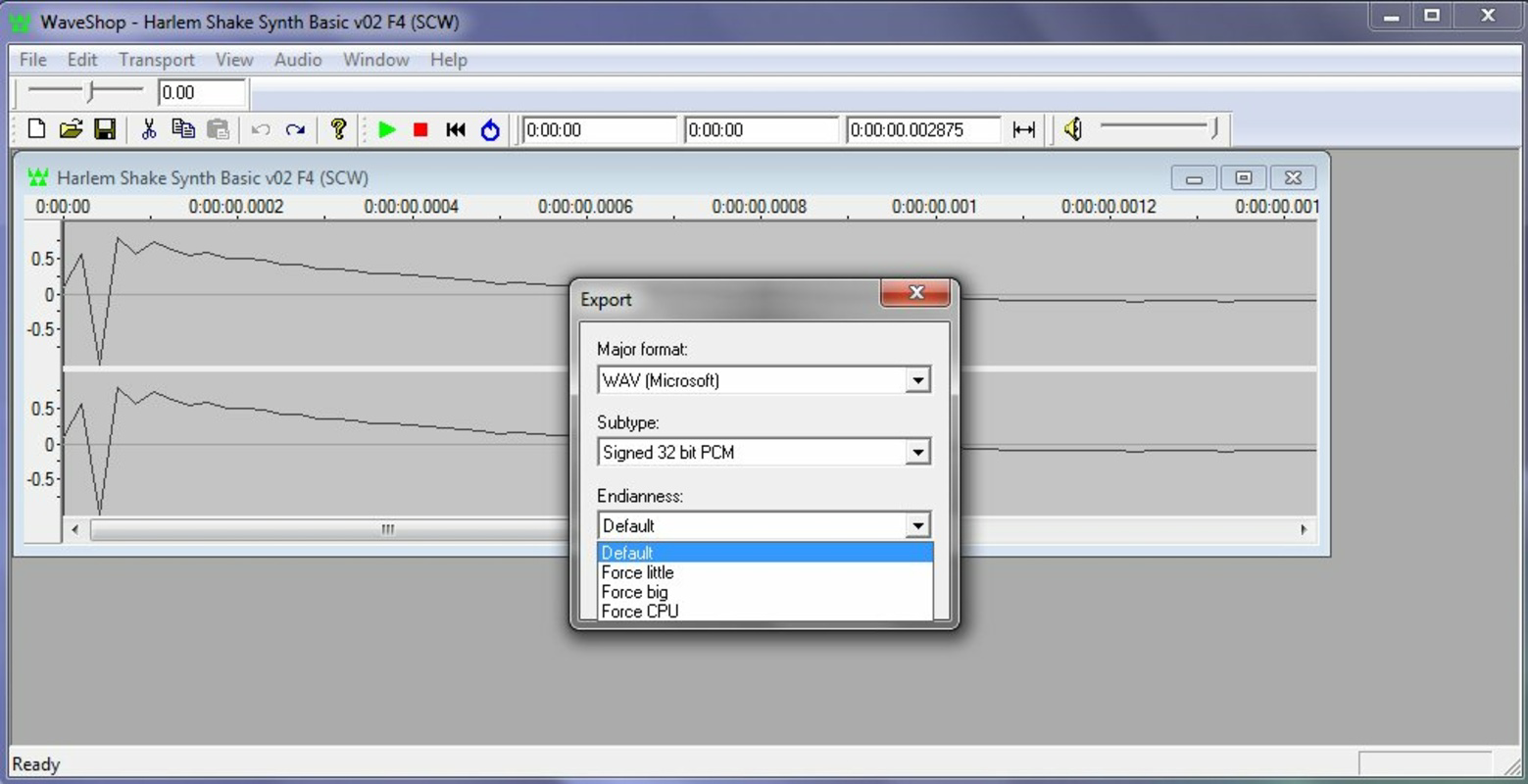Click the Redo arrow icon
This screenshot has height=784, width=1528.
(x=295, y=129)
